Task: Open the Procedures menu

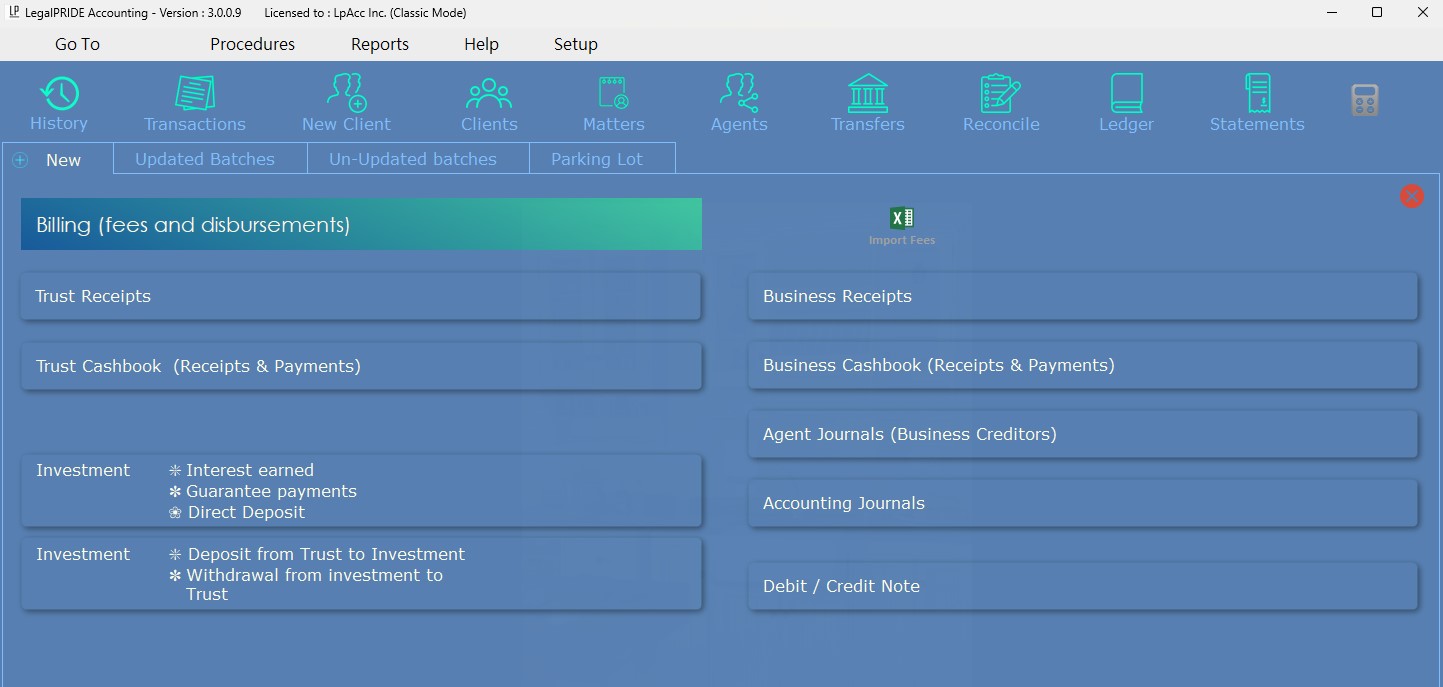Action: 252,44
